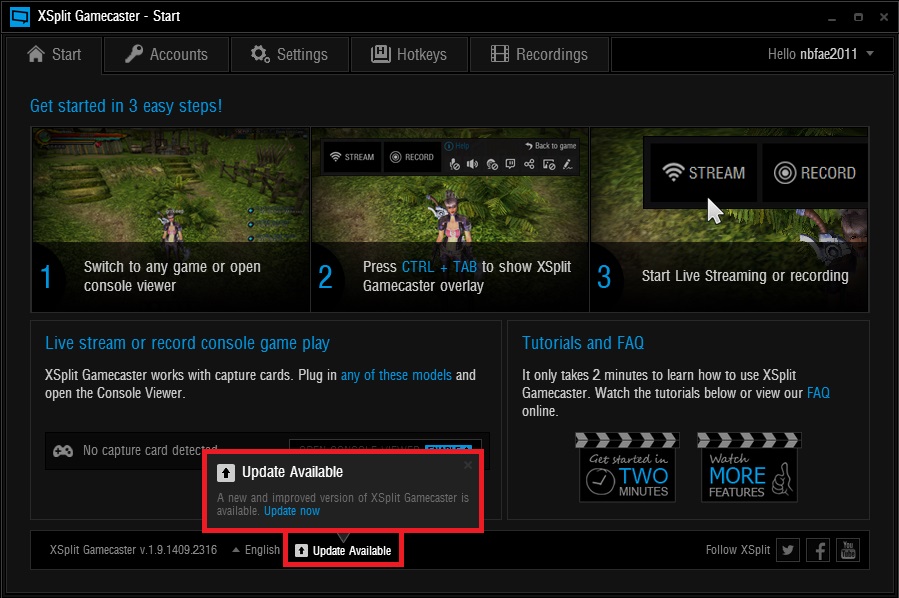The height and width of the screenshot is (598, 899).
Task: Open XSplit's YouTube channel icon
Action: coord(848,550)
